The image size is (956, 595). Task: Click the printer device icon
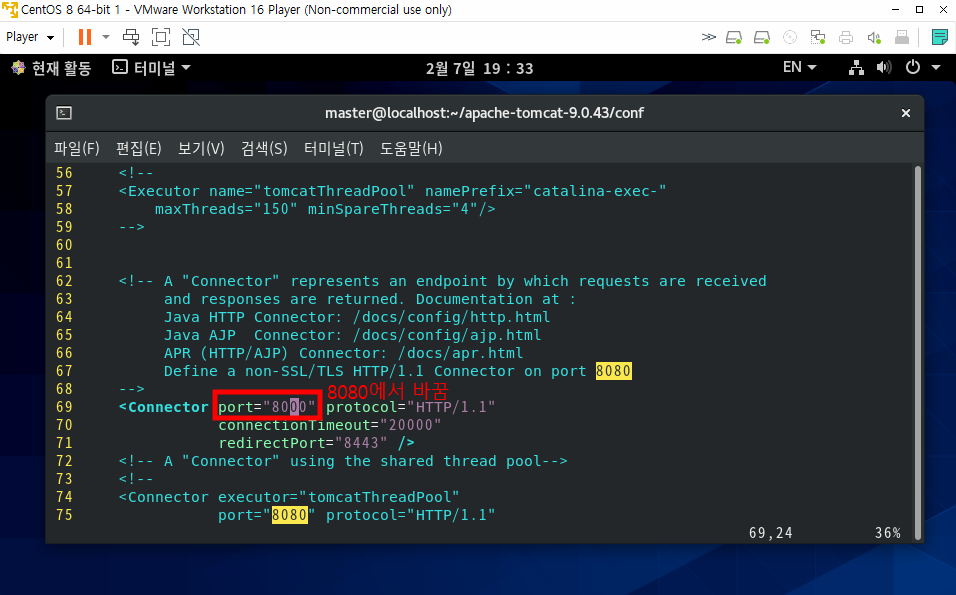click(846, 38)
